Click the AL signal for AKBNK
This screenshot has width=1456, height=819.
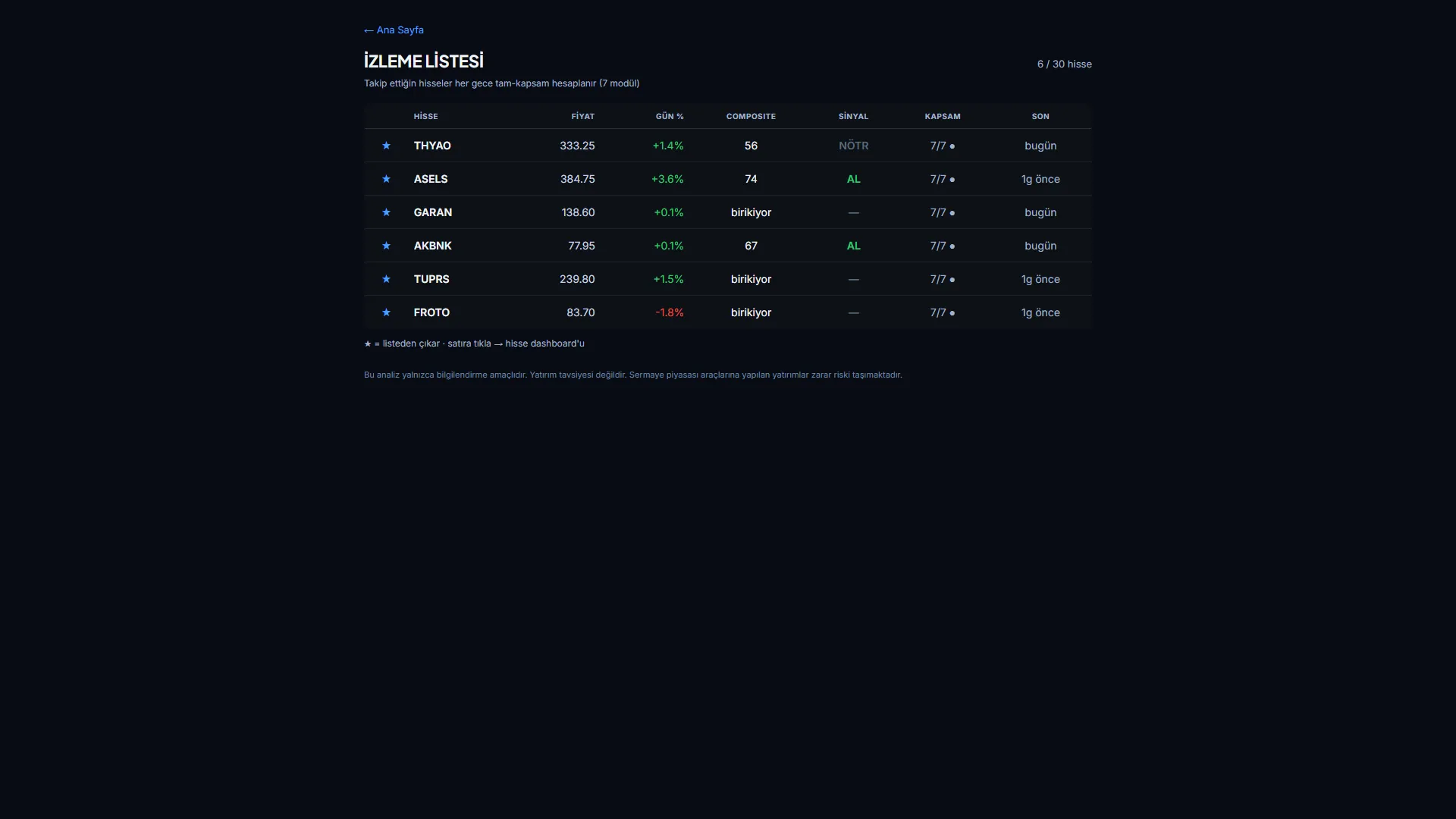[x=854, y=246]
